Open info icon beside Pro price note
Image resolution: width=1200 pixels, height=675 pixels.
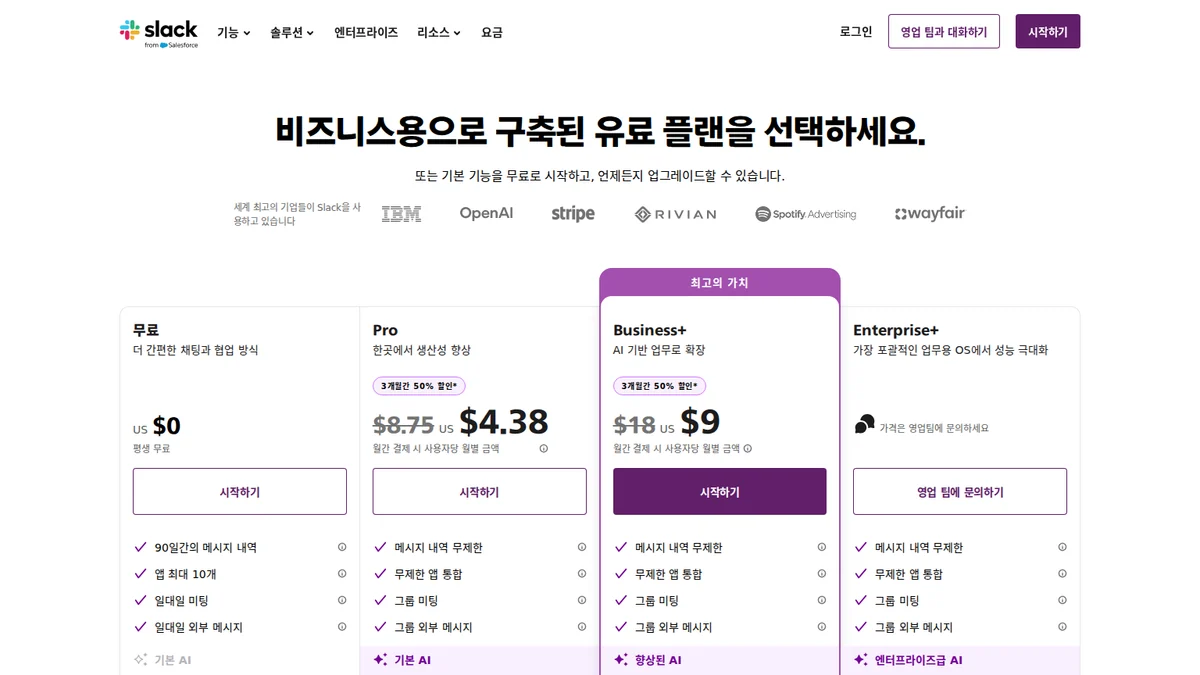[x=544, y=449]
